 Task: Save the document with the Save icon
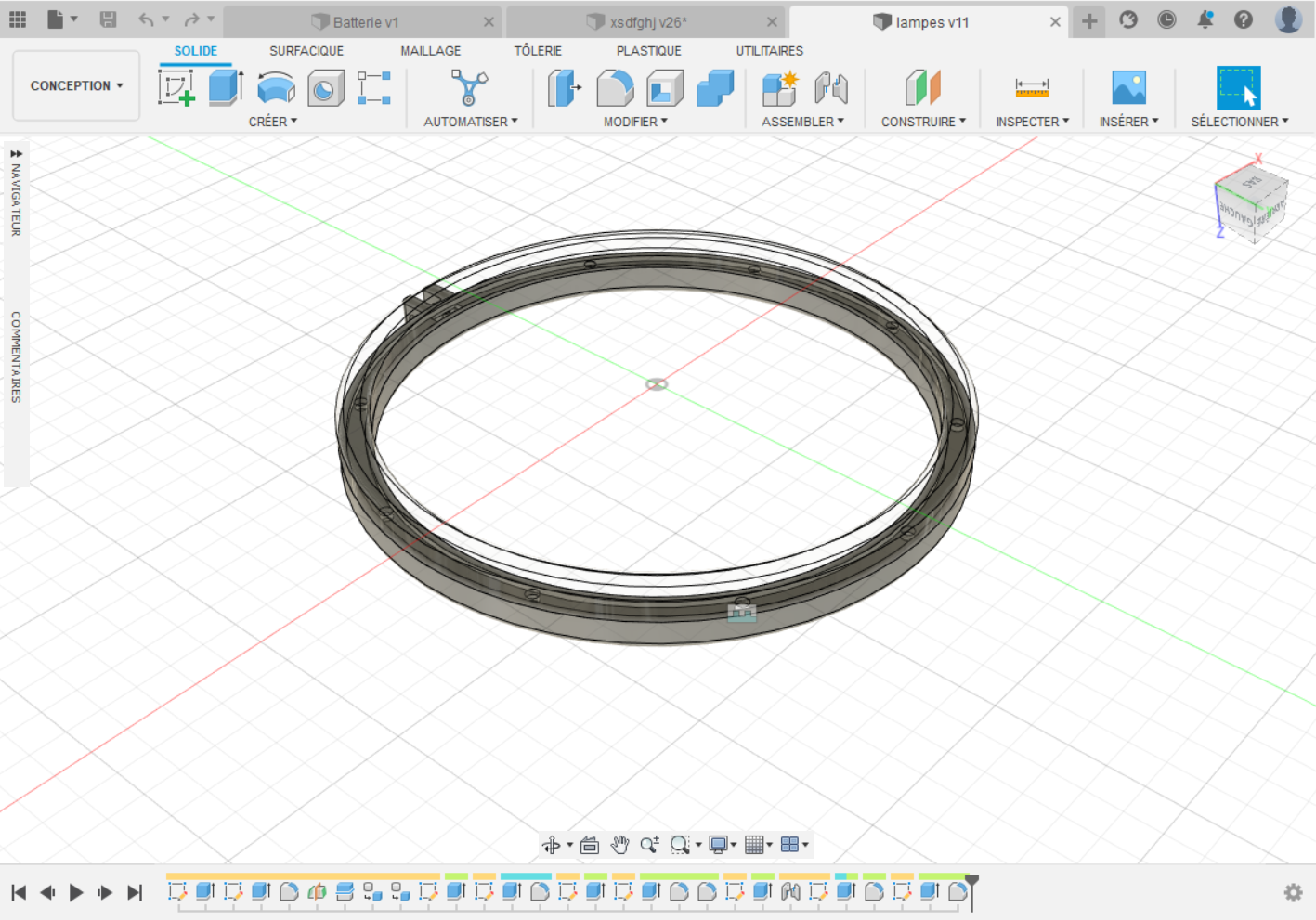pos(108,19)
